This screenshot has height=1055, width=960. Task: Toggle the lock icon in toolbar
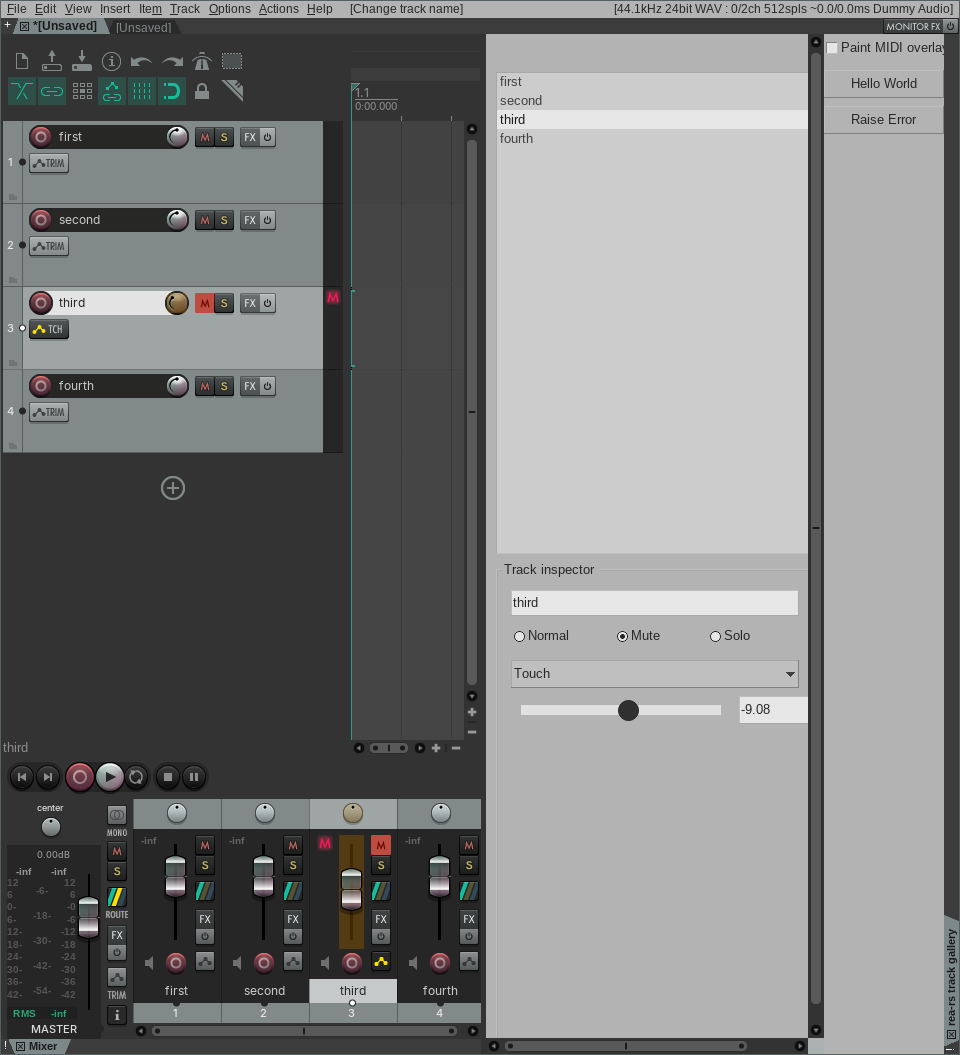click(201, 91)
